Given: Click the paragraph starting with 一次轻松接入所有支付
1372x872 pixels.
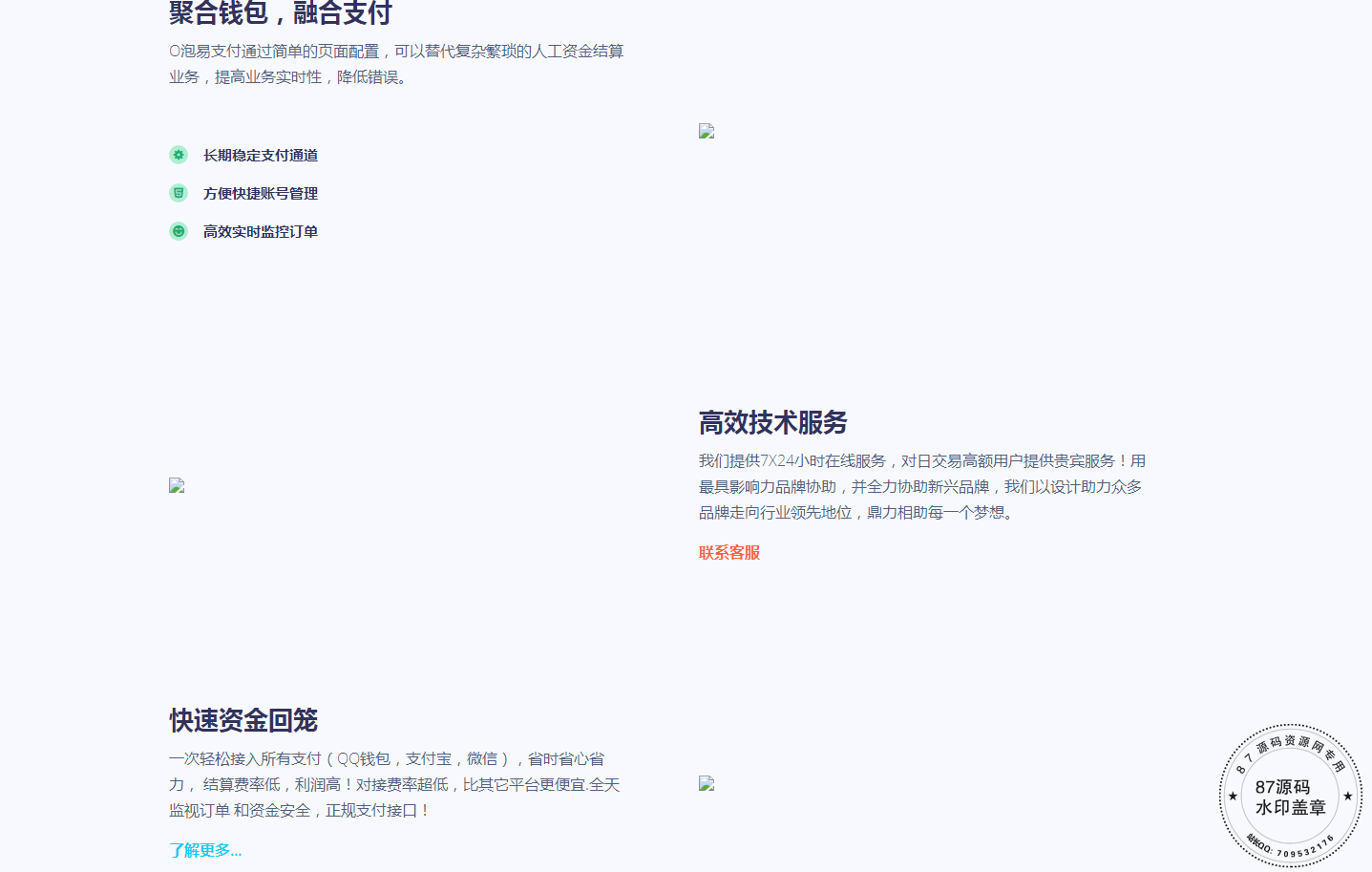Looking at the screenshot, I should 394,784.
